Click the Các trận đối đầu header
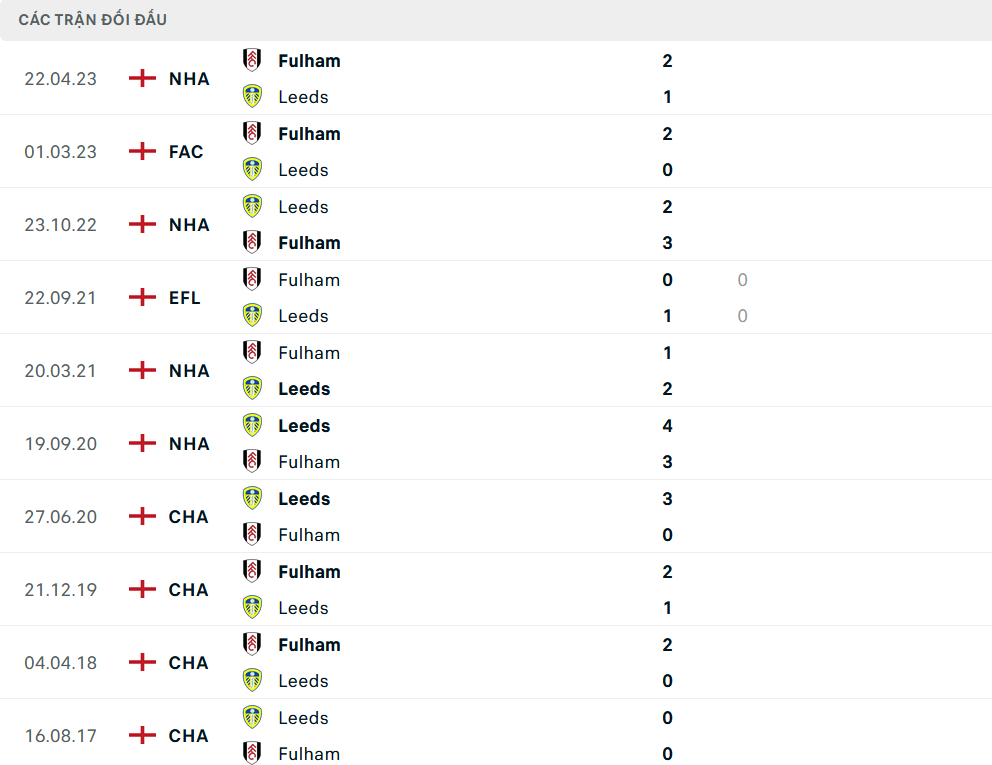This screenshot has height=765, width=992. [x=92, y=20]
